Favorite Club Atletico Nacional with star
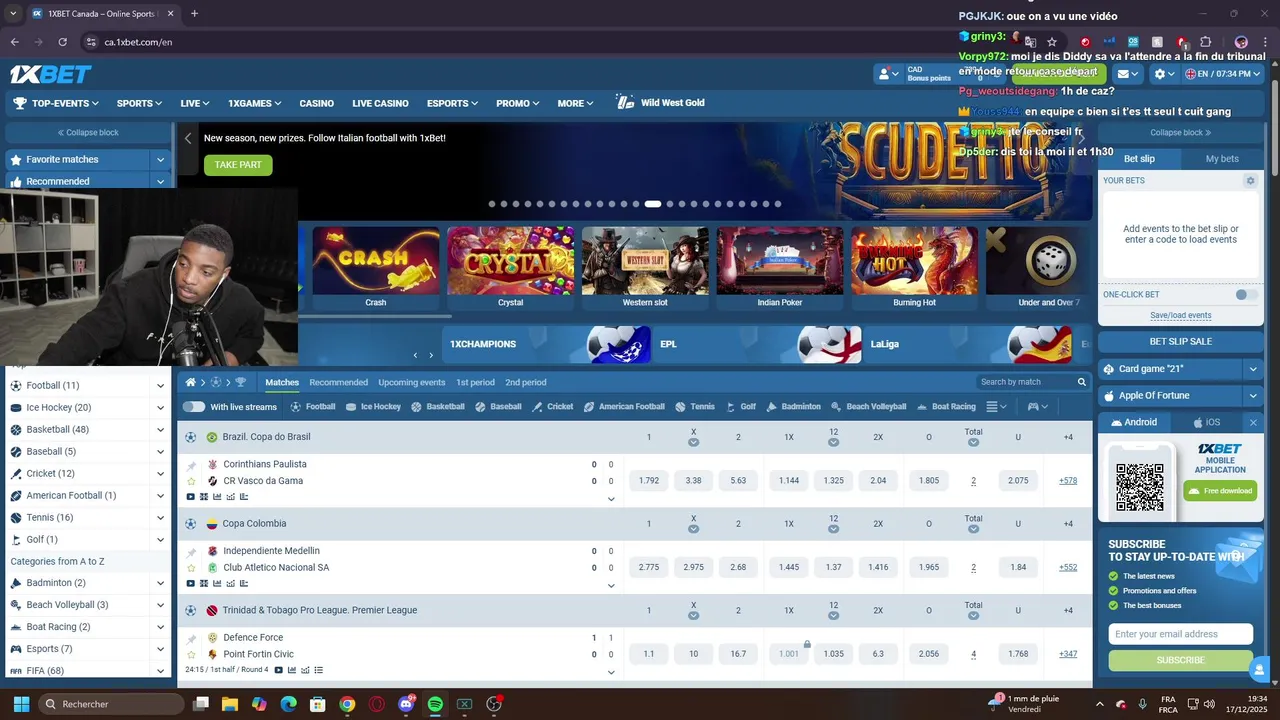The height and width of the screenshot is (720, 1280). [191, 568]
